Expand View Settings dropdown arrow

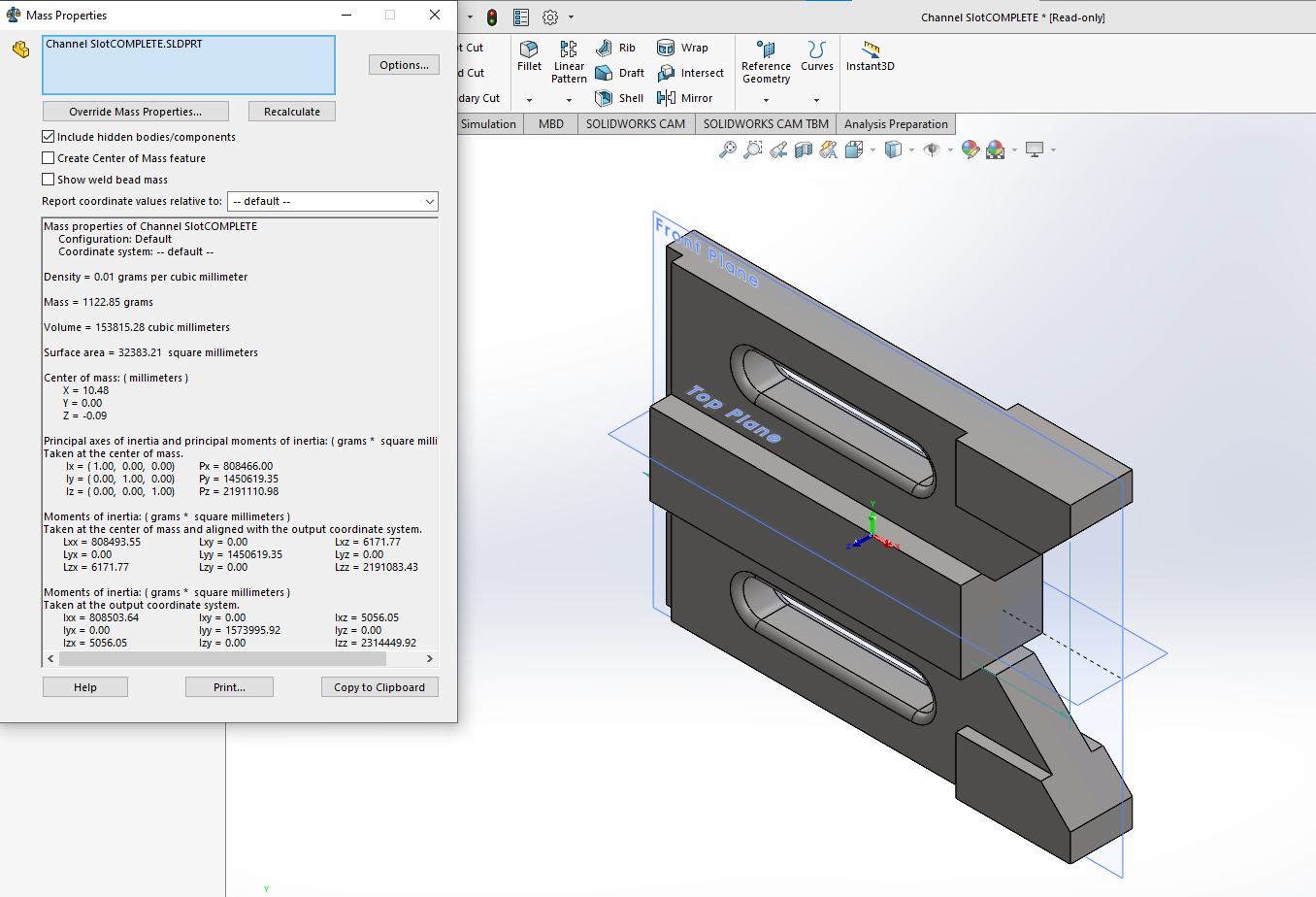point(1053,150)
